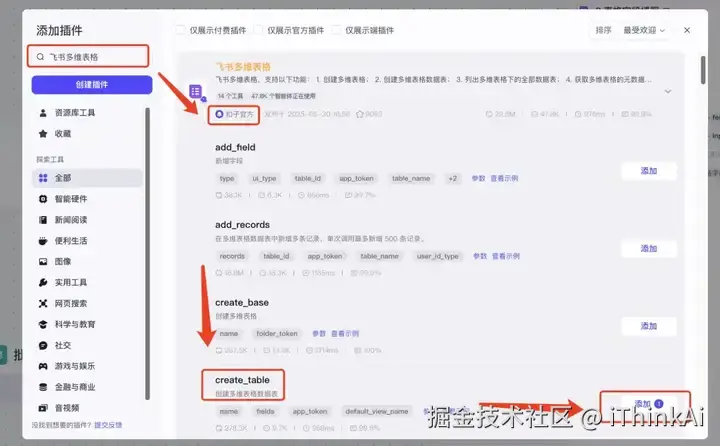Click the user_id_type tag of add_records

coord(438,256)
